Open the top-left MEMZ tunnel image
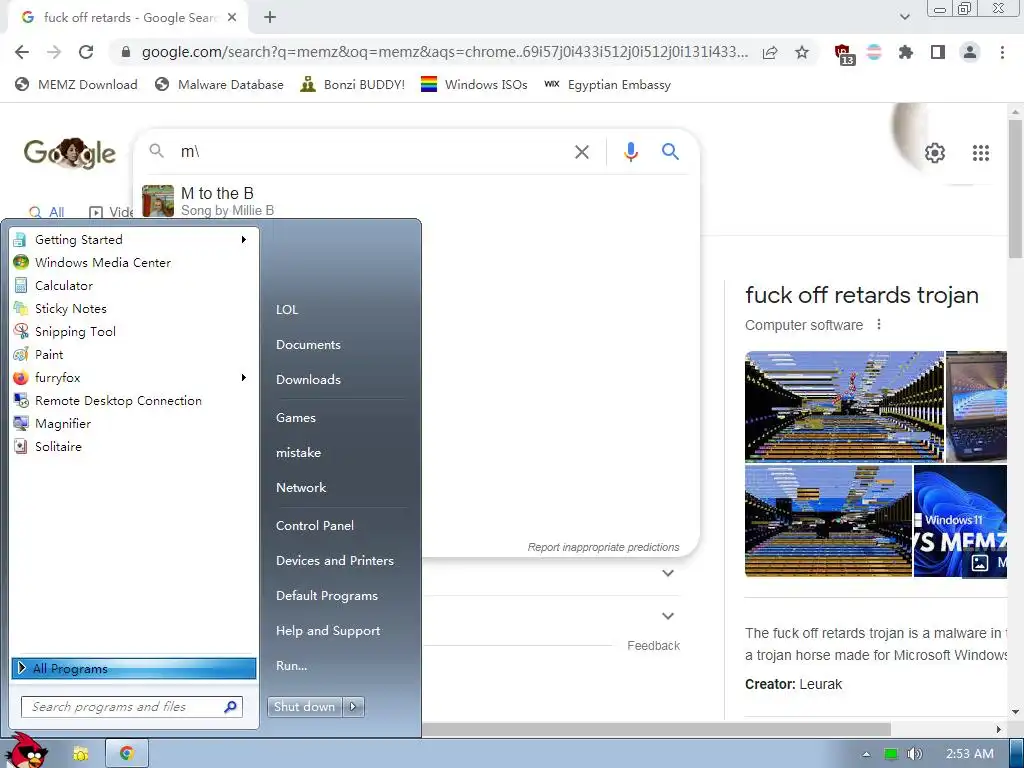Image resolution: width=1024 pixels, height=768 pixels. click(844, 406)
